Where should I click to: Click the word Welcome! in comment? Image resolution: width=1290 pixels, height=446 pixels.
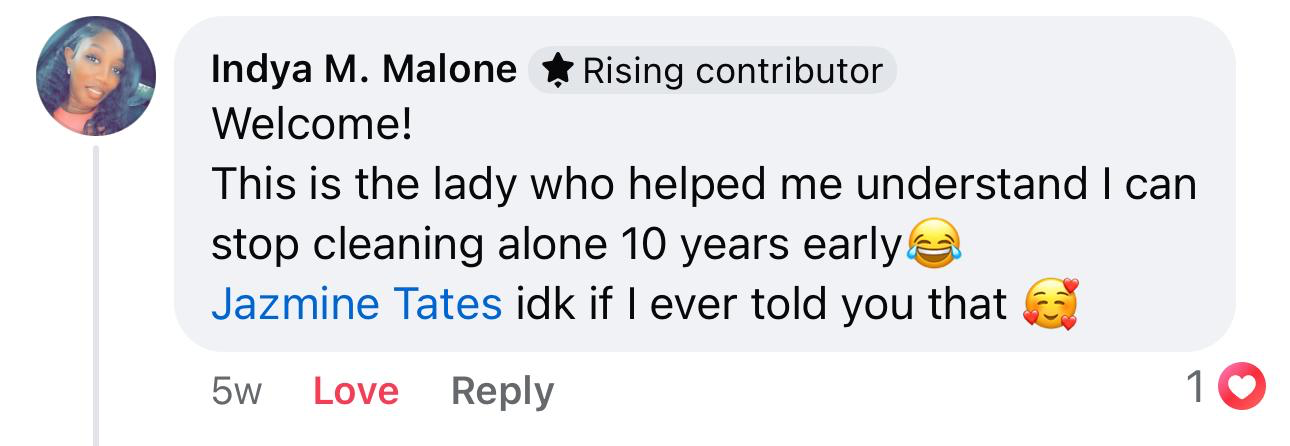tap(311, 126)
